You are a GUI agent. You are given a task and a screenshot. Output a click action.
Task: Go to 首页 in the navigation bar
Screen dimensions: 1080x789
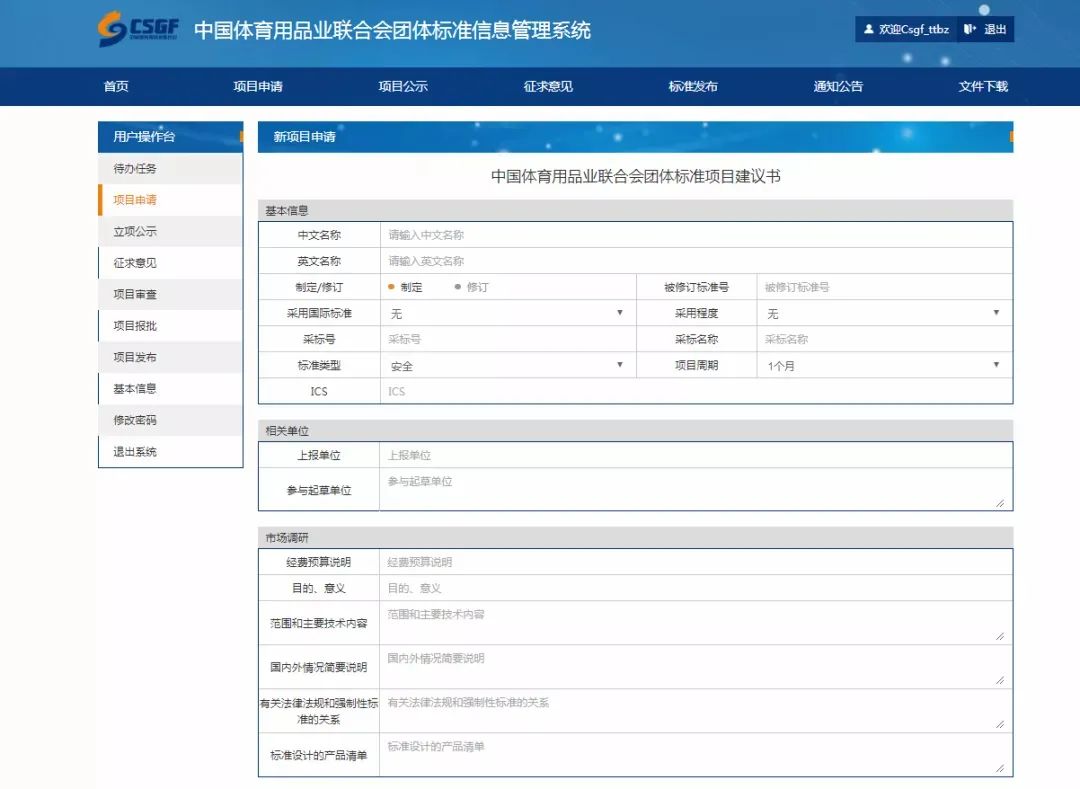116,86
